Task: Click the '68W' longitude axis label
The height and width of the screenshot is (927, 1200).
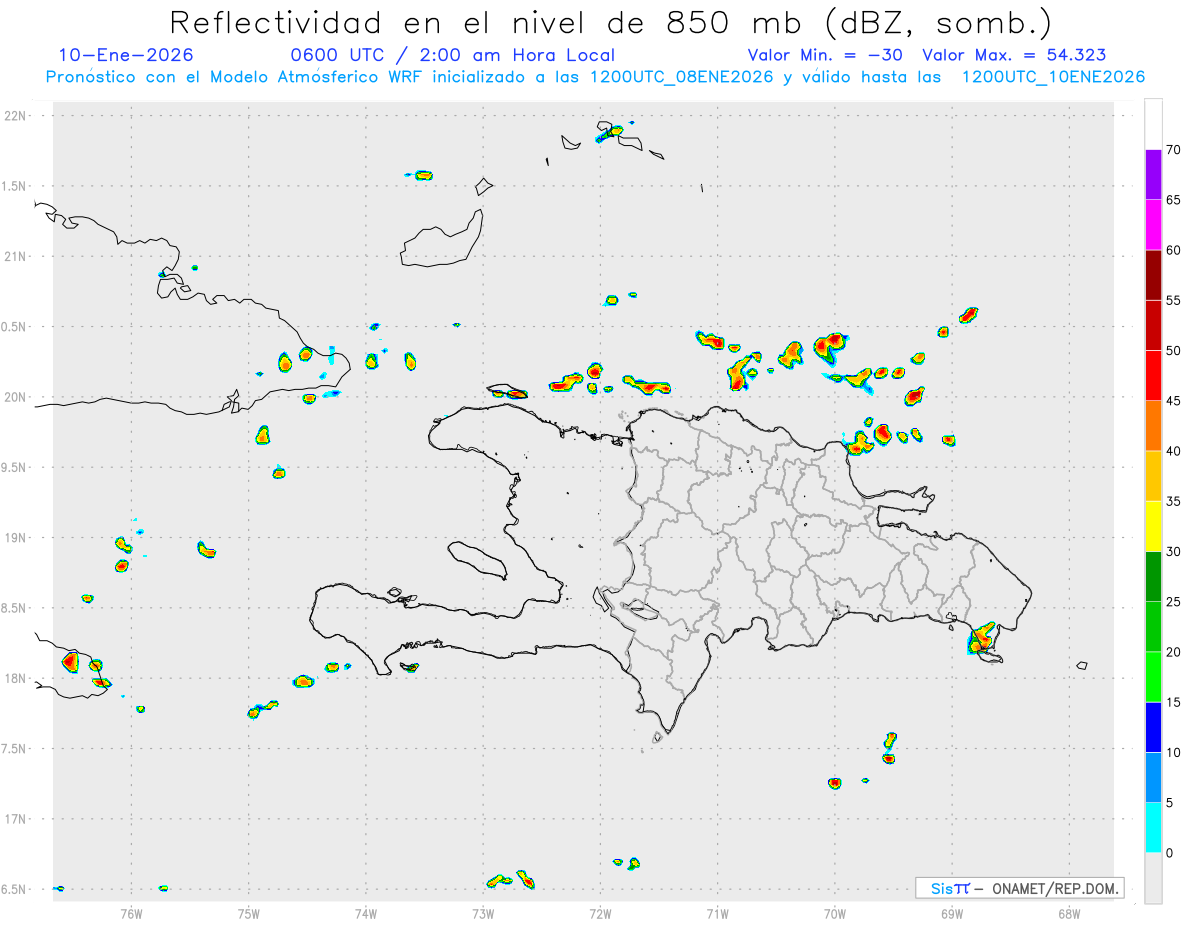Action: 1069,914
